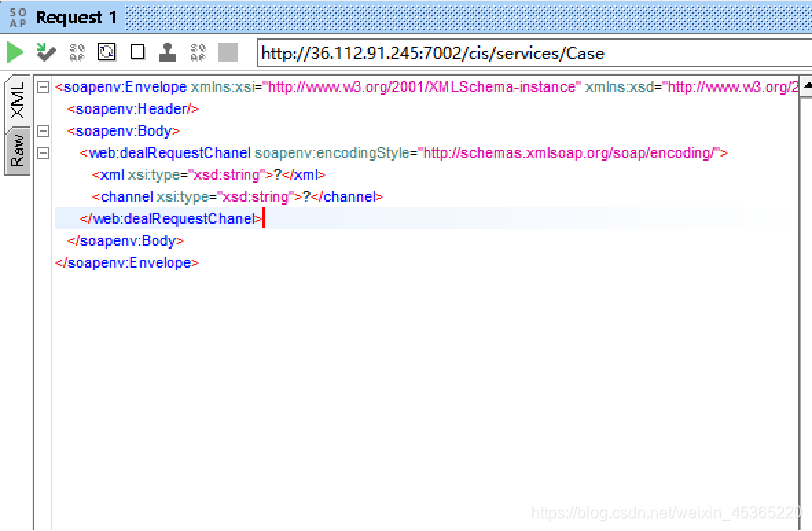
Task: Edit the endpoint URL field
Action: tap(534, 53)
